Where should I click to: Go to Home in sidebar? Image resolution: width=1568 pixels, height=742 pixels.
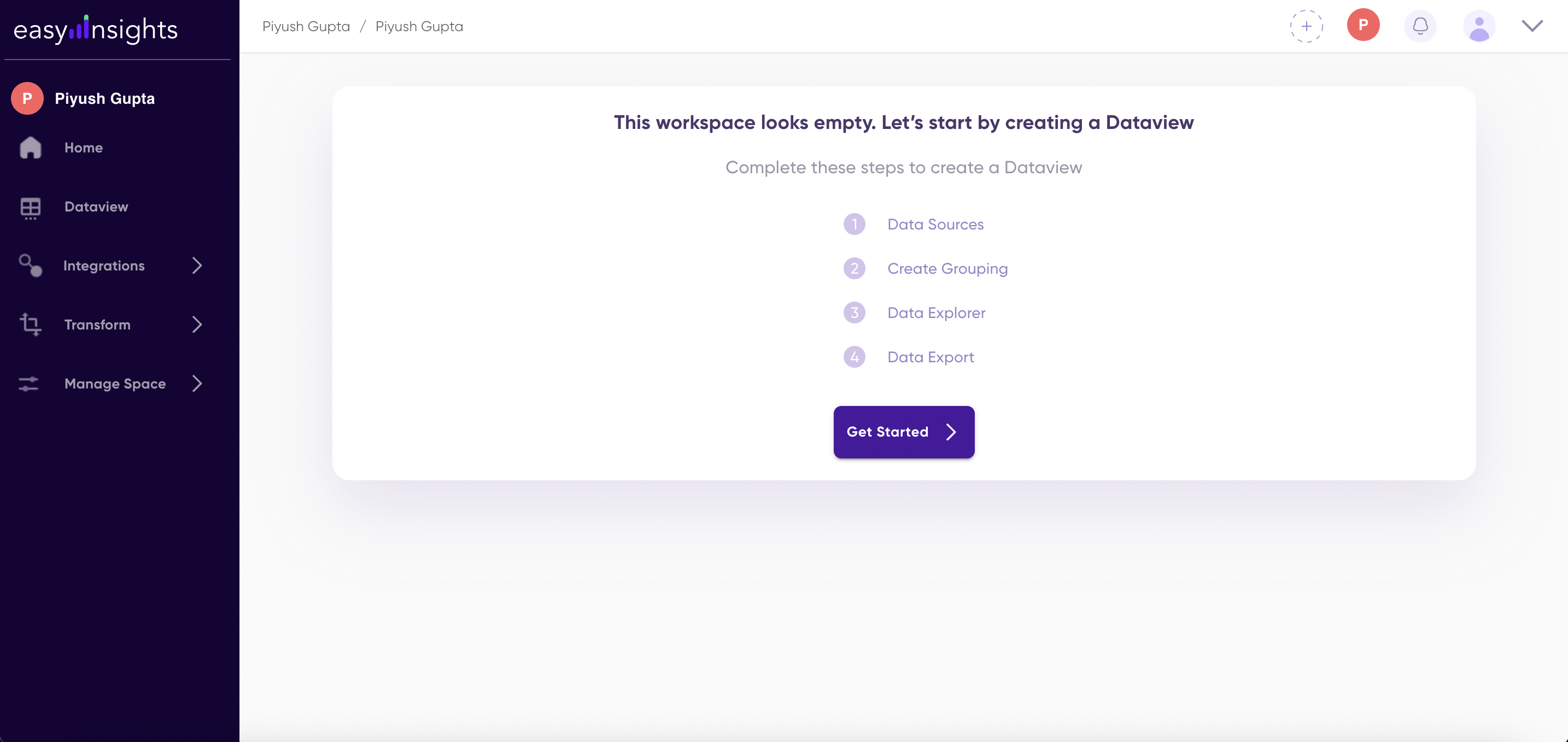click(84, 147)
